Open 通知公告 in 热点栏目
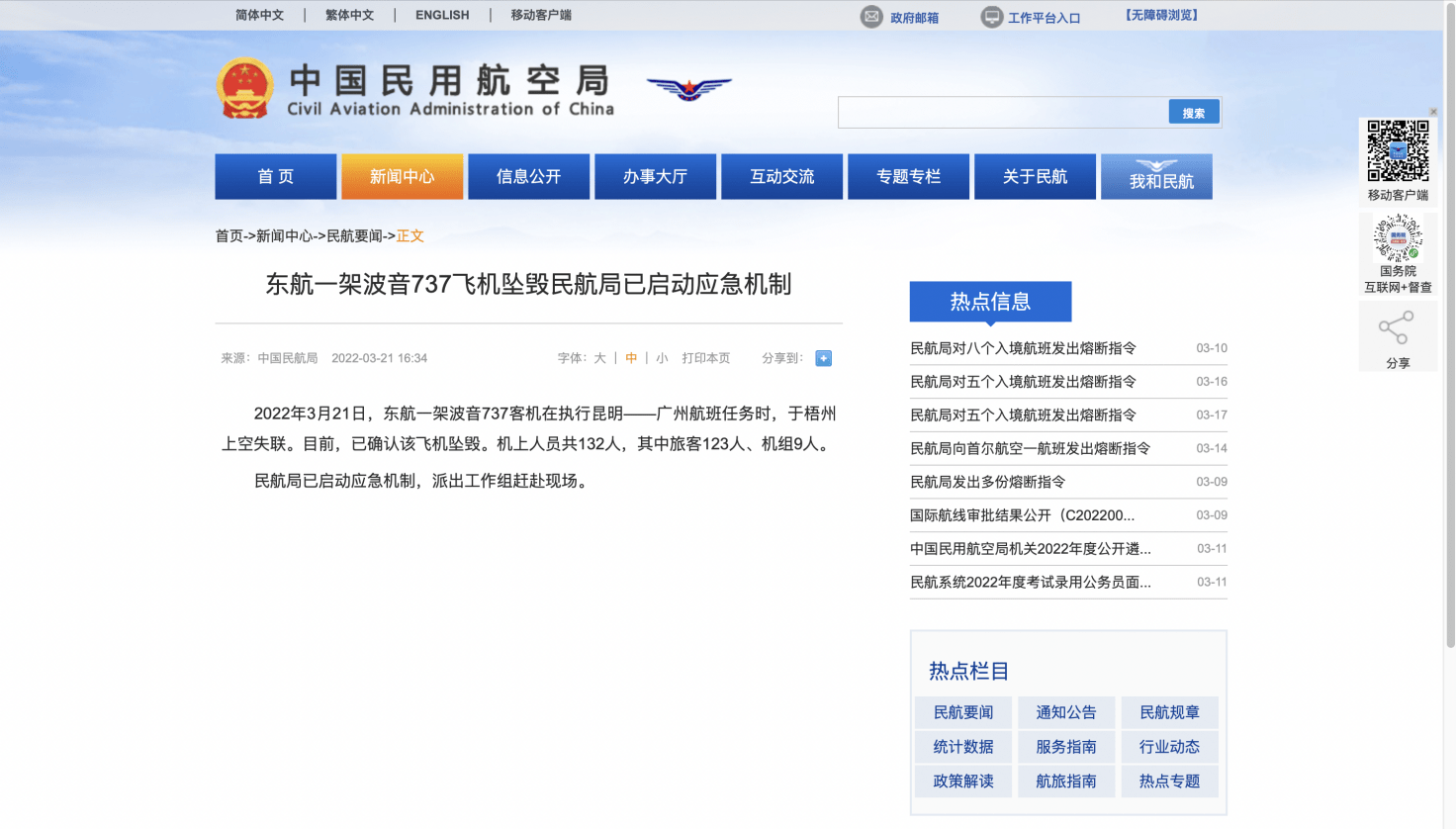The image size is (1456, 829). 1066,712
